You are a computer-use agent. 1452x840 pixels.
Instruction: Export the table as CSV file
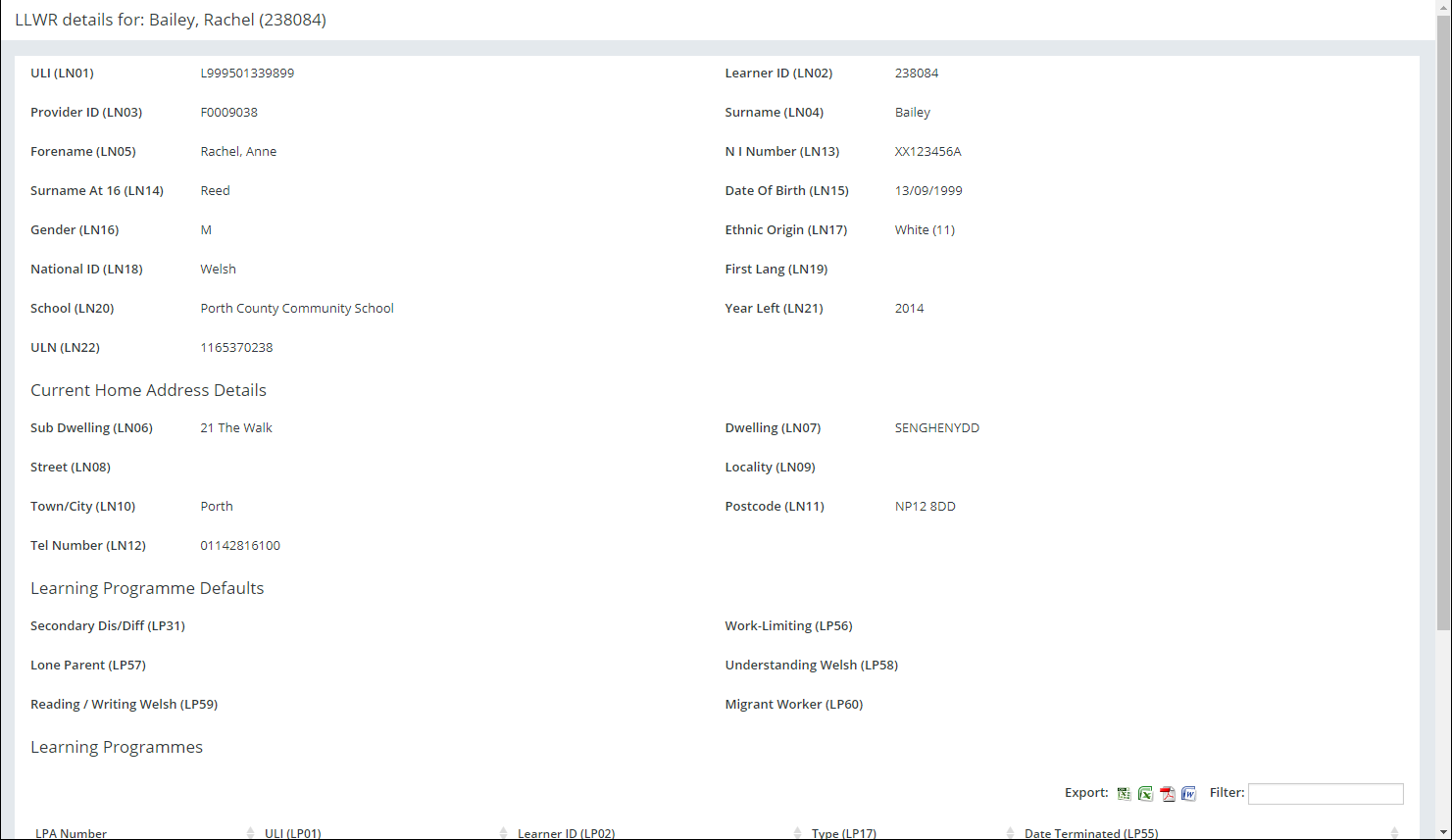point(1124,794)
